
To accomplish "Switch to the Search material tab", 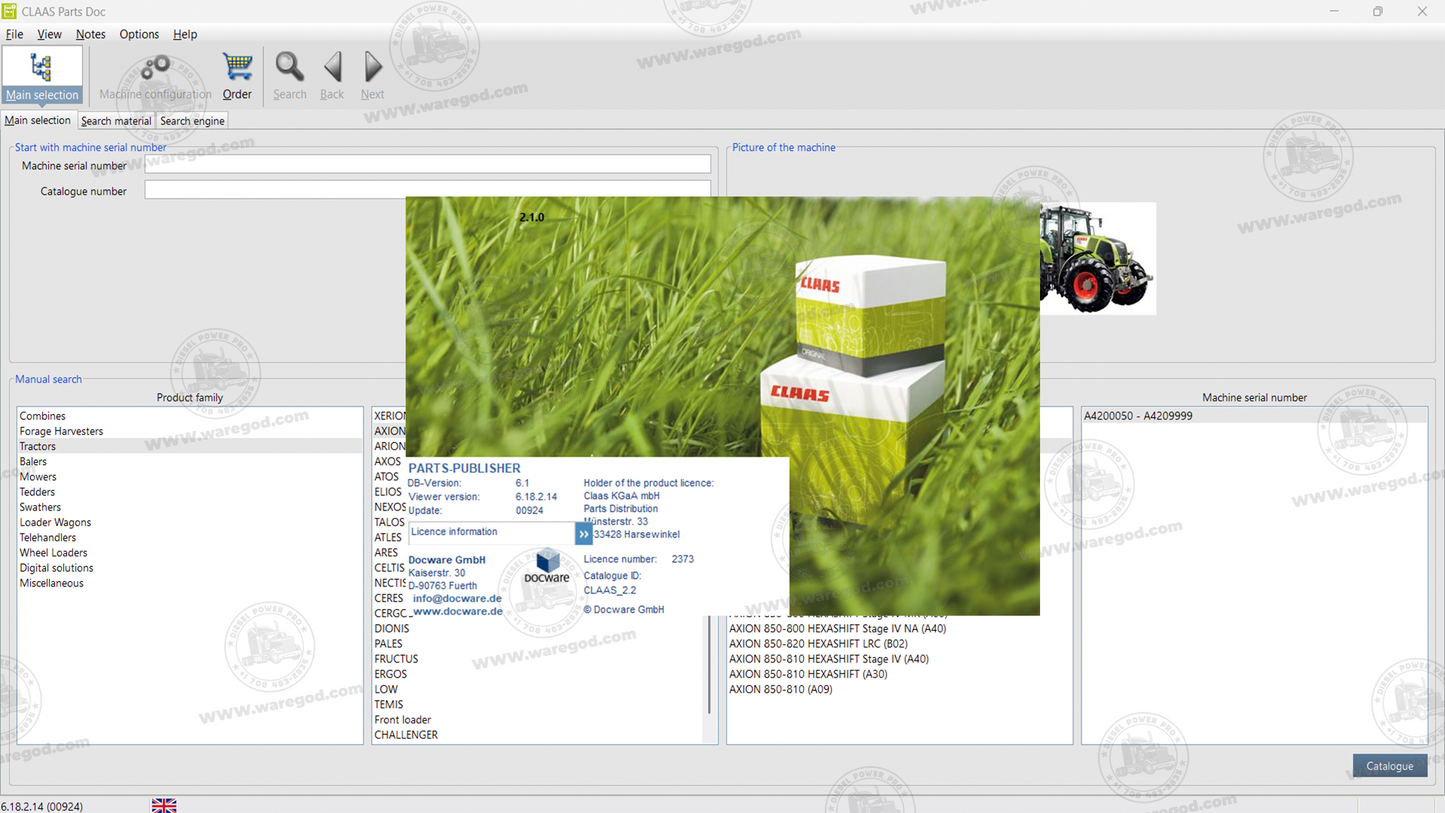I will tap(115, 120).
